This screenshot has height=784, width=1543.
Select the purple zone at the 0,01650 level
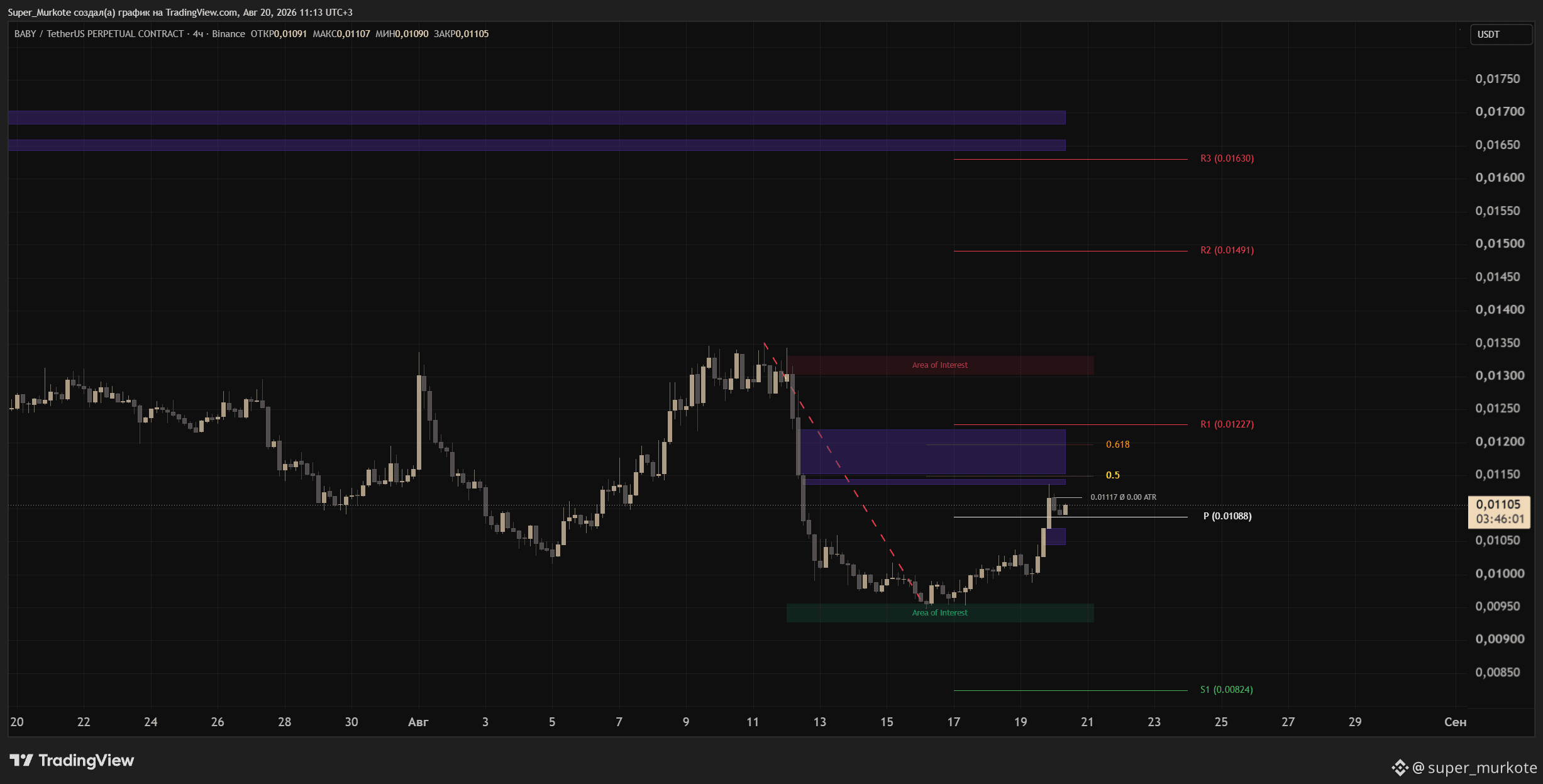[537, 145]
